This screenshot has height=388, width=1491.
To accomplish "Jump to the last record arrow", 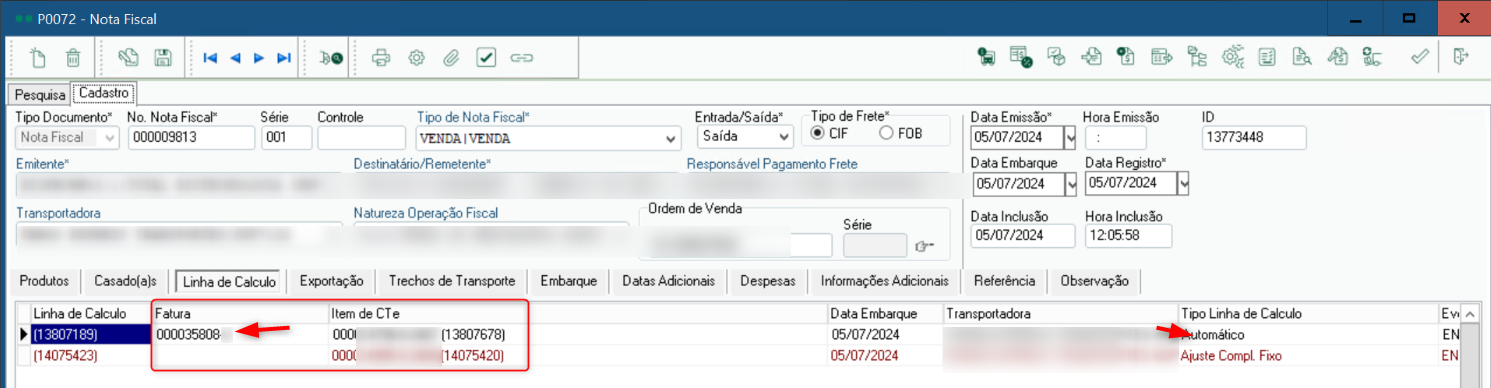I will (284, 58).
